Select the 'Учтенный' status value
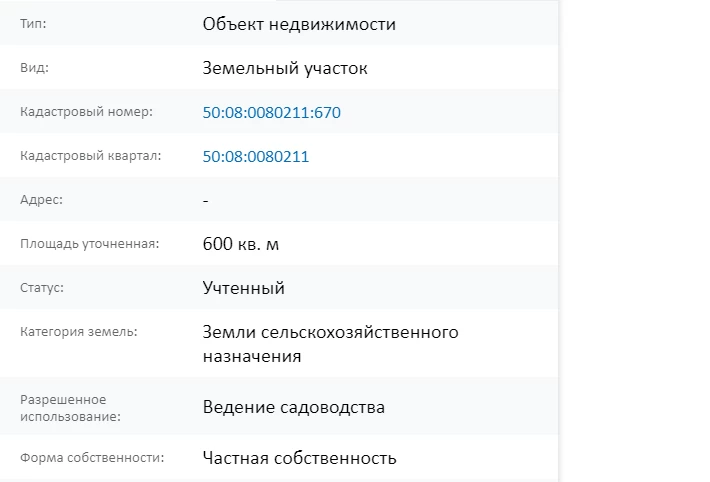Screen dimensions: 710x482 coord(243,288)
